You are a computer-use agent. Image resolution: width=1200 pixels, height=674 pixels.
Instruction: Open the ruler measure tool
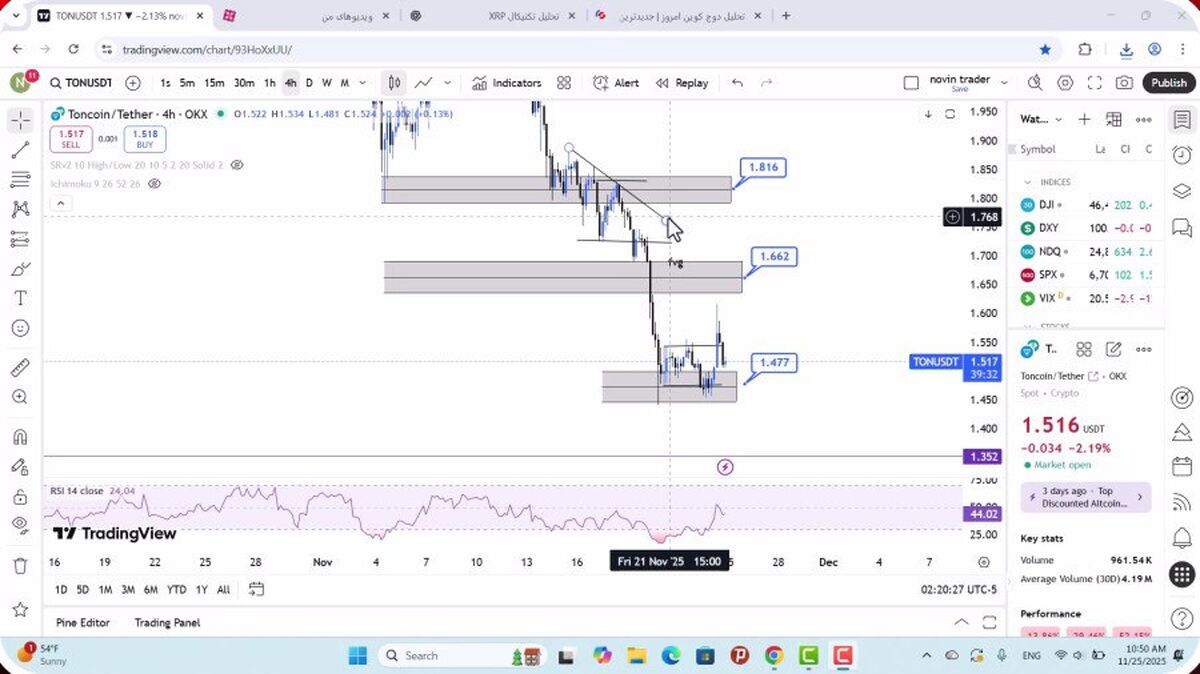[x=20, y=367]
